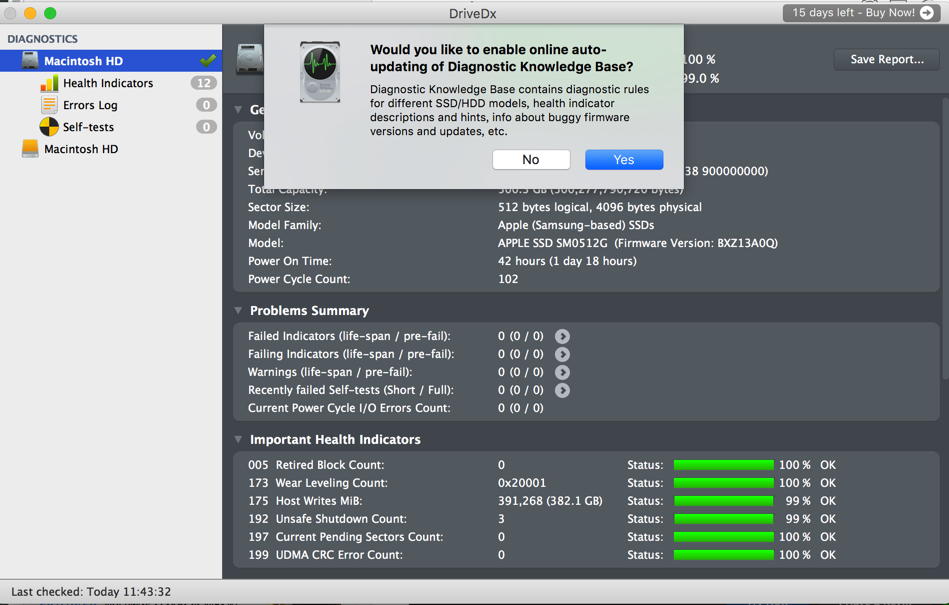
Task: Click the Model value APPLE SSD SM0512G
Action: 637,243
